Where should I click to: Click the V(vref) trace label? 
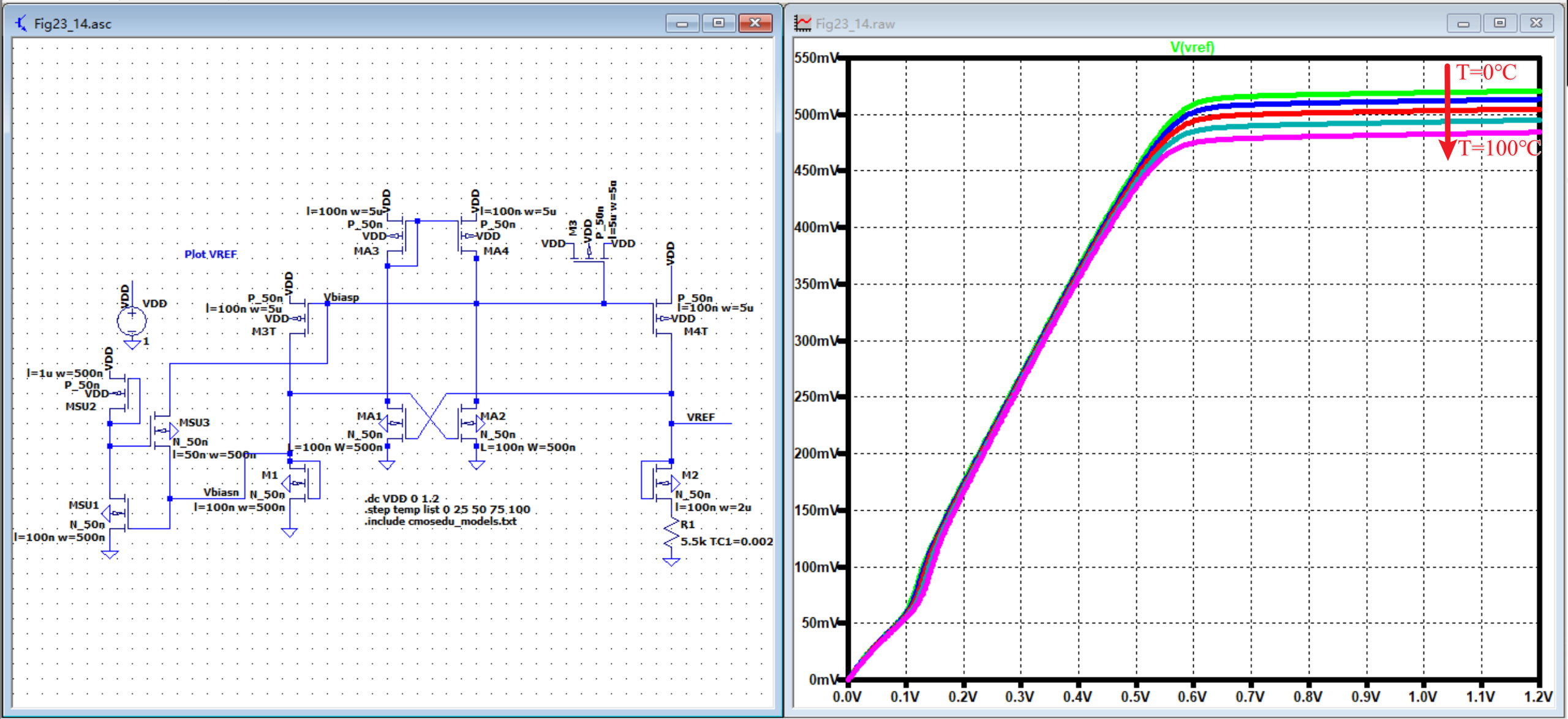coord(1192,47)
